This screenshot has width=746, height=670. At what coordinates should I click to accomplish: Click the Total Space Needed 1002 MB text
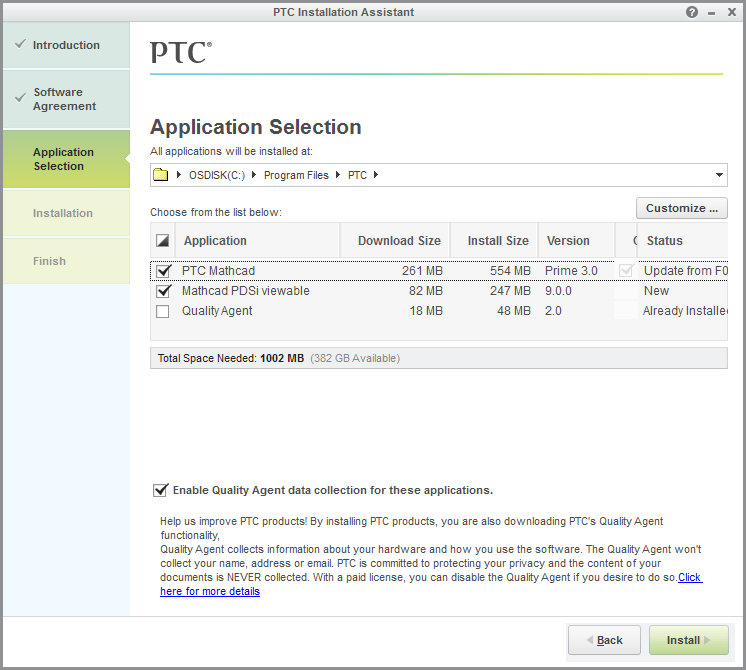[231, 358]
